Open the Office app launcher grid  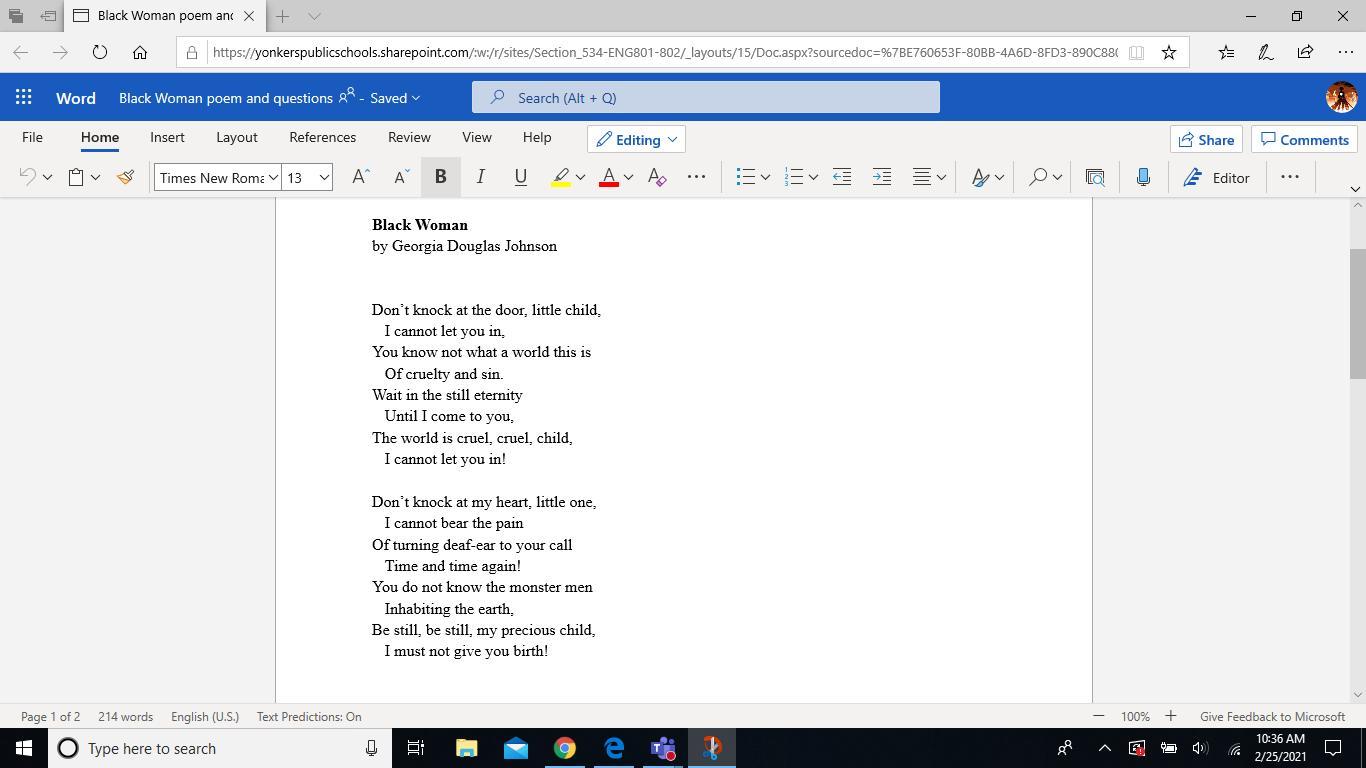coord(24,97)
